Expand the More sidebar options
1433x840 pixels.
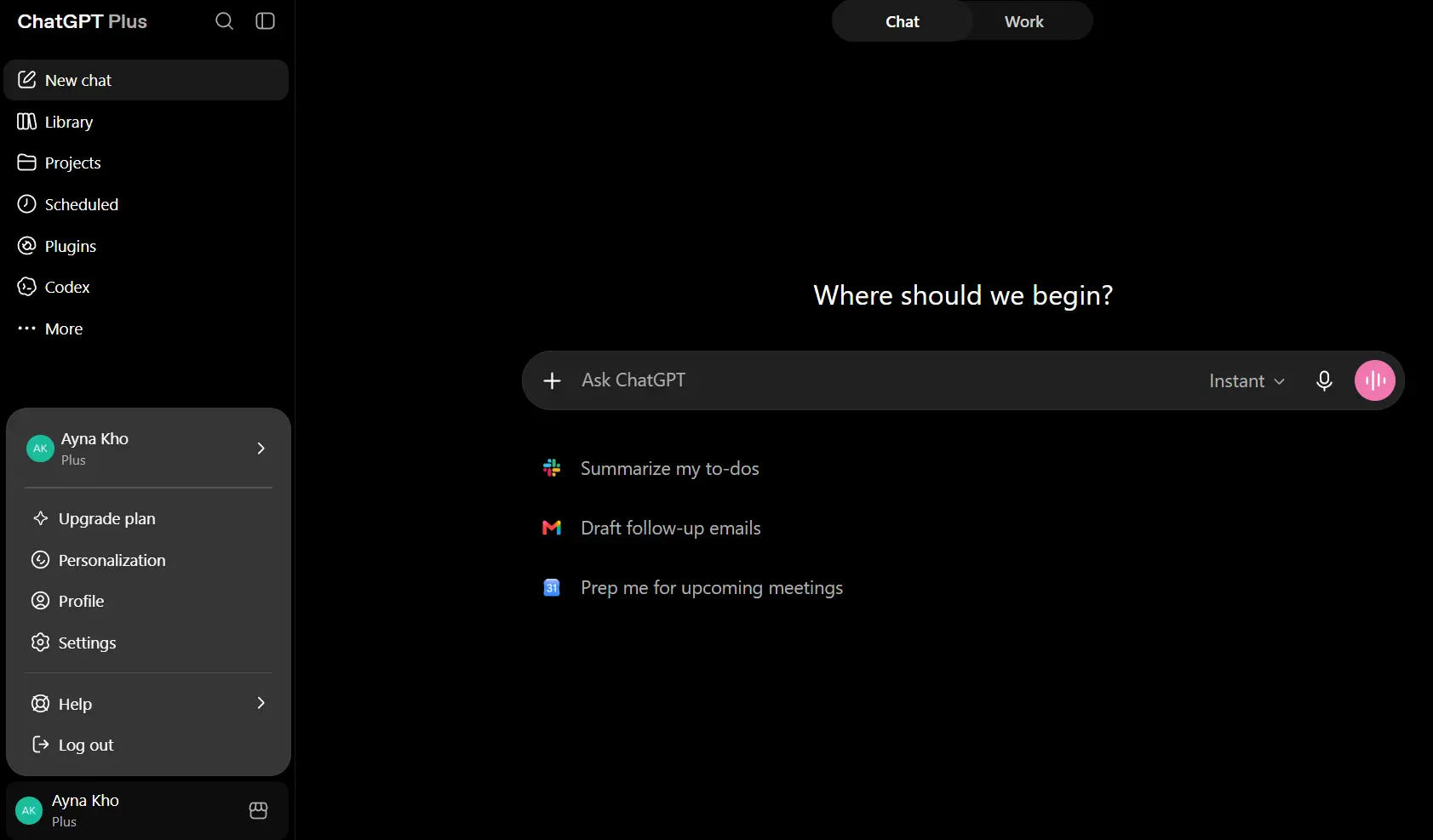(x=146, y=329)
